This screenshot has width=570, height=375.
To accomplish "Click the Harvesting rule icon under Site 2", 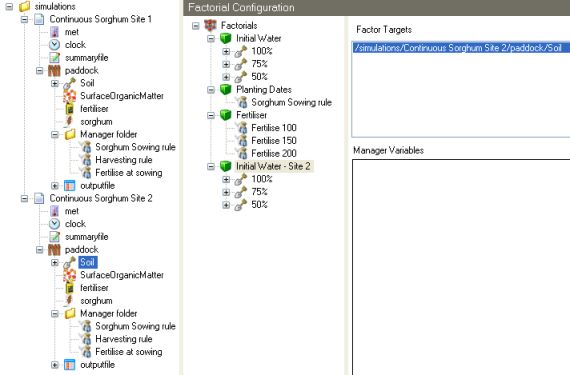I will [x=87, y=339].
